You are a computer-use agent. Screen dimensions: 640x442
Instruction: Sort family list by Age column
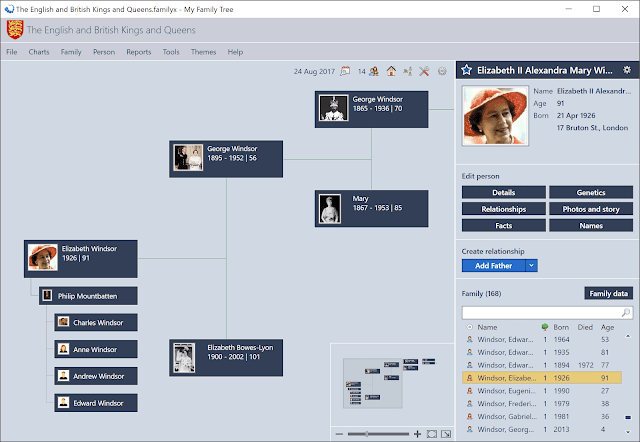pyautogui.click(x=607, y=327)
